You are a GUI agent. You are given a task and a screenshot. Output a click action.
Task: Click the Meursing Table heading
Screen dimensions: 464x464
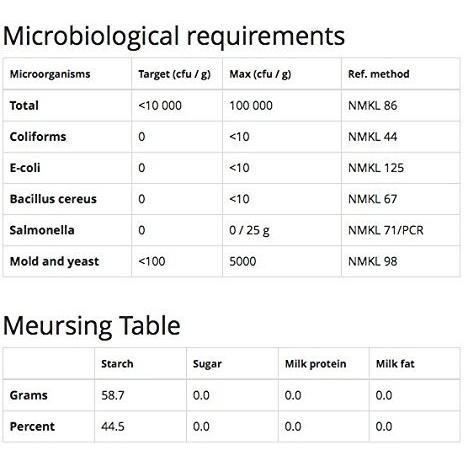tap(92, 326)
